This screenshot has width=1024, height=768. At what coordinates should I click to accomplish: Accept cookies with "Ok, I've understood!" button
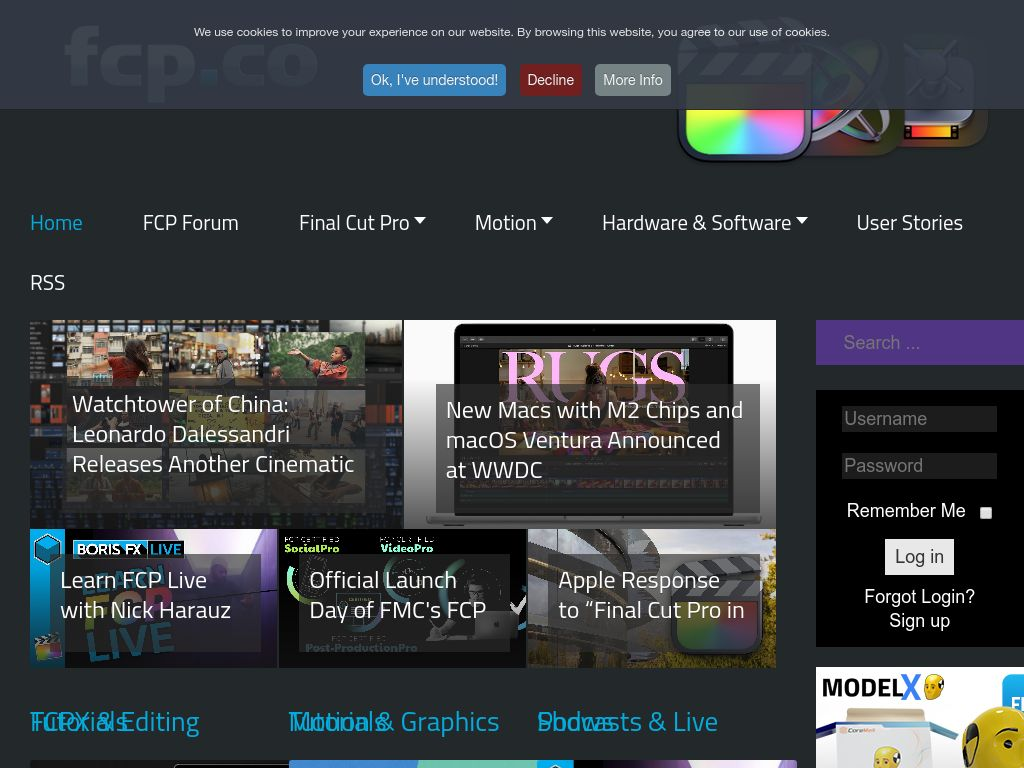coord(434,80)
